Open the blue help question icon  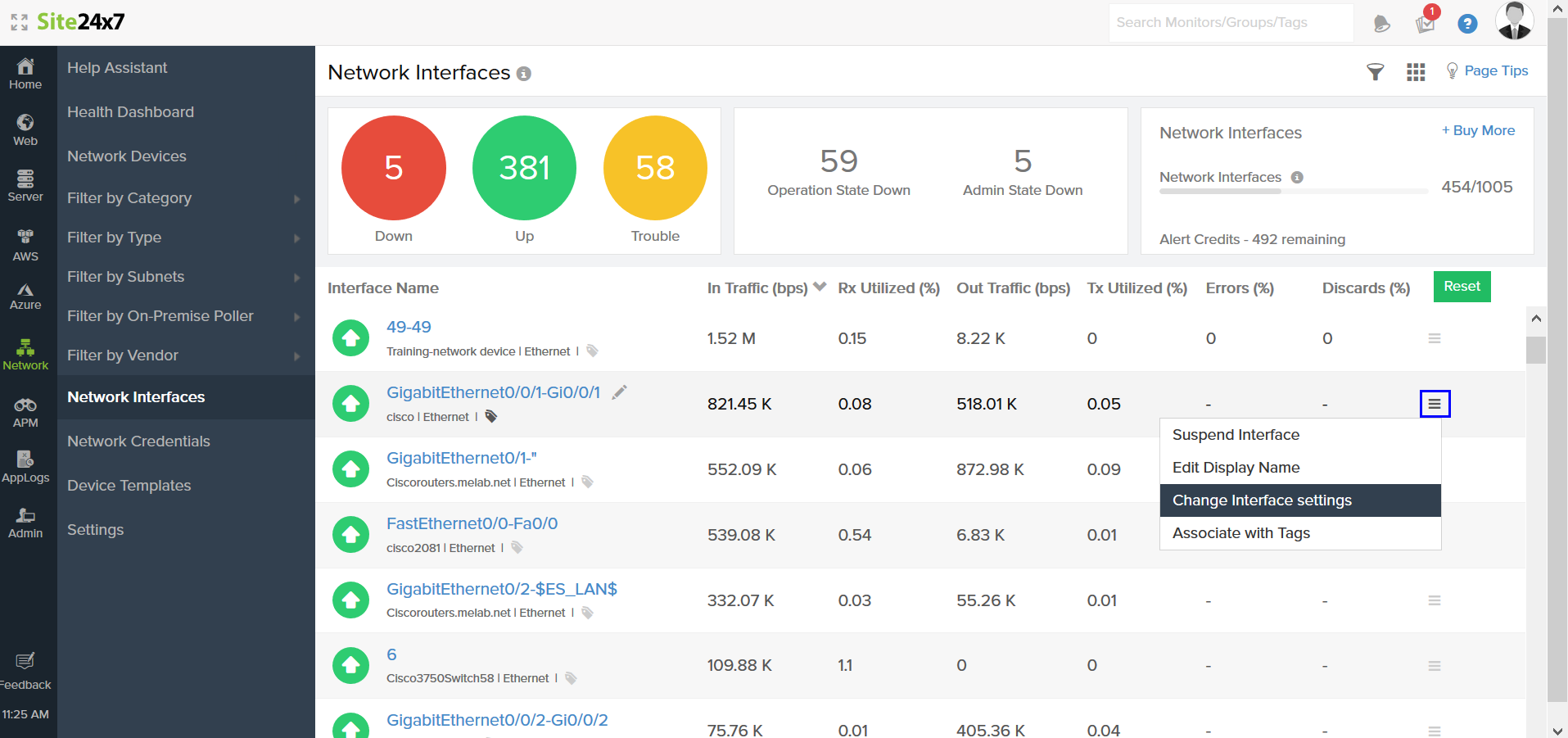1467,24
